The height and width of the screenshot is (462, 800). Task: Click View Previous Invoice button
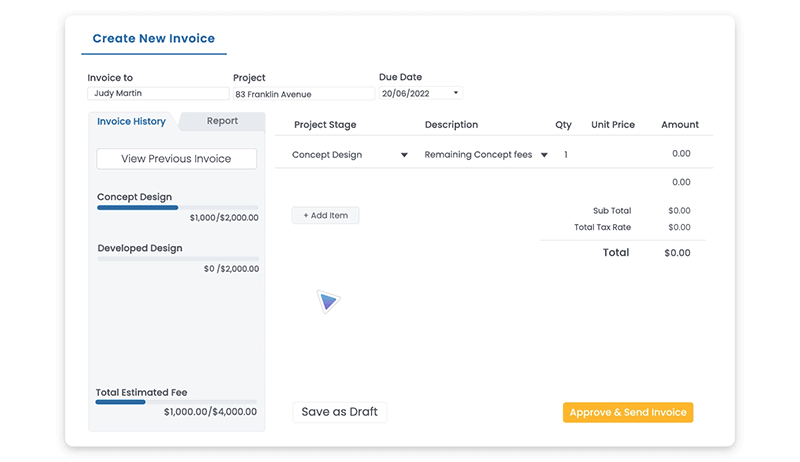pyautogui.click(x=177, y=159)
